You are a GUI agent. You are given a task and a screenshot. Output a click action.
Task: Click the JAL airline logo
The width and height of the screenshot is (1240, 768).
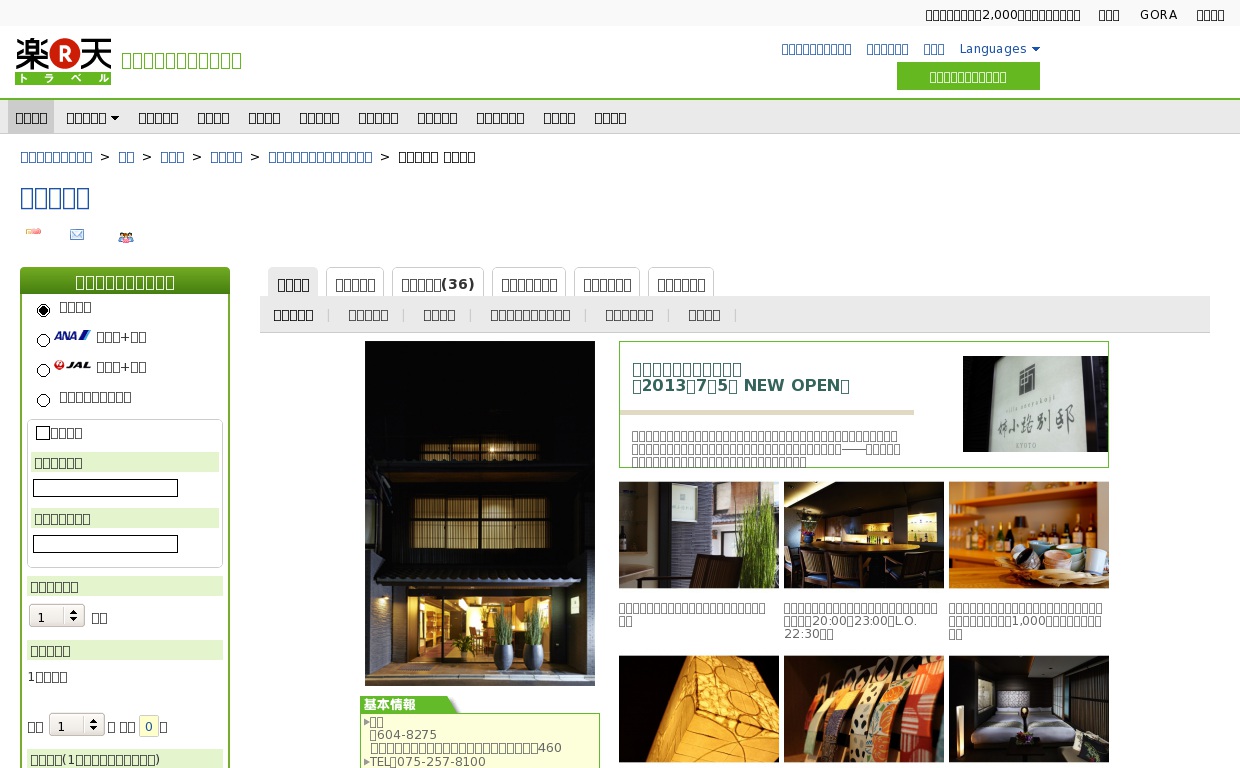pos(72,366)
